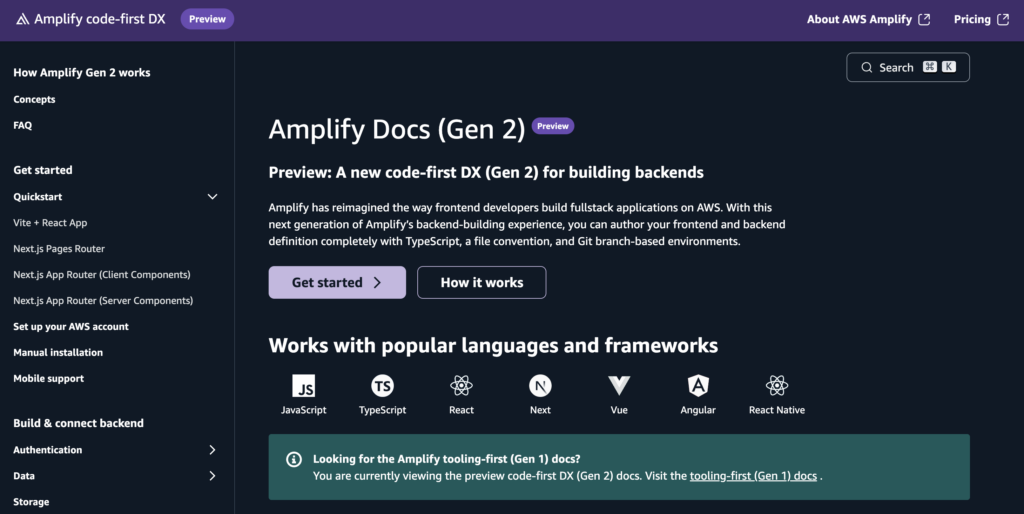Screen dimensions: 1024x514
Task: Click the external link icon beside Pricing
Action: click(1003, 20)
